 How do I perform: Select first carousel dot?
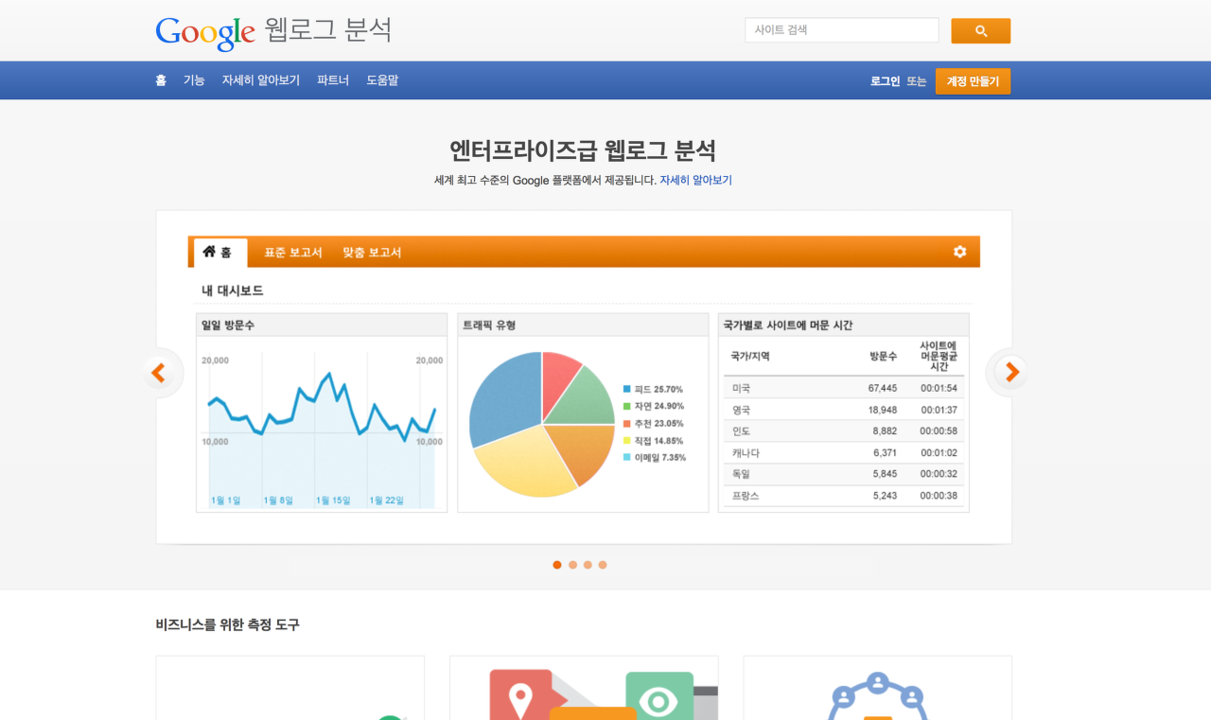(x=557, y=565)
